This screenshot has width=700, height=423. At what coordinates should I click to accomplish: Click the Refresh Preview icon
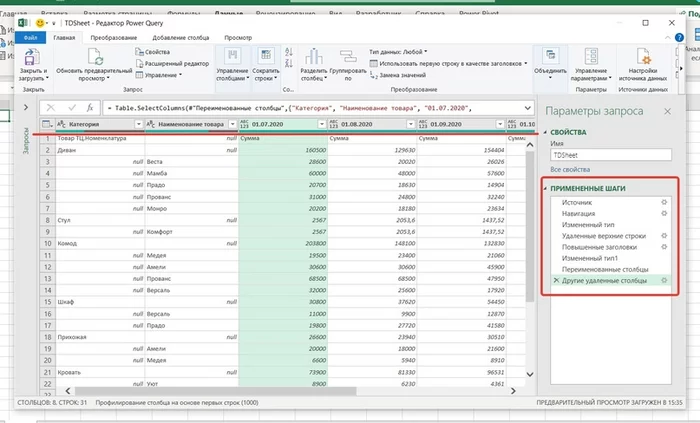[x=94, y=58]
